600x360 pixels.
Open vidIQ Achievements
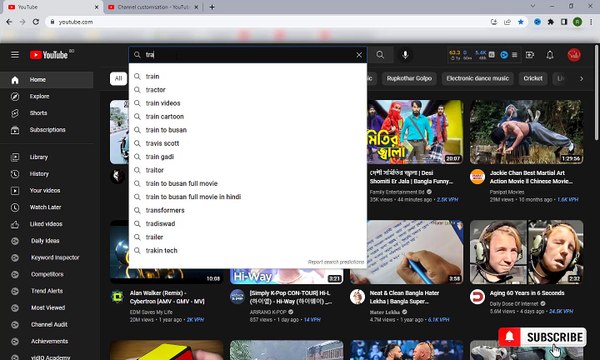[47, 341]
